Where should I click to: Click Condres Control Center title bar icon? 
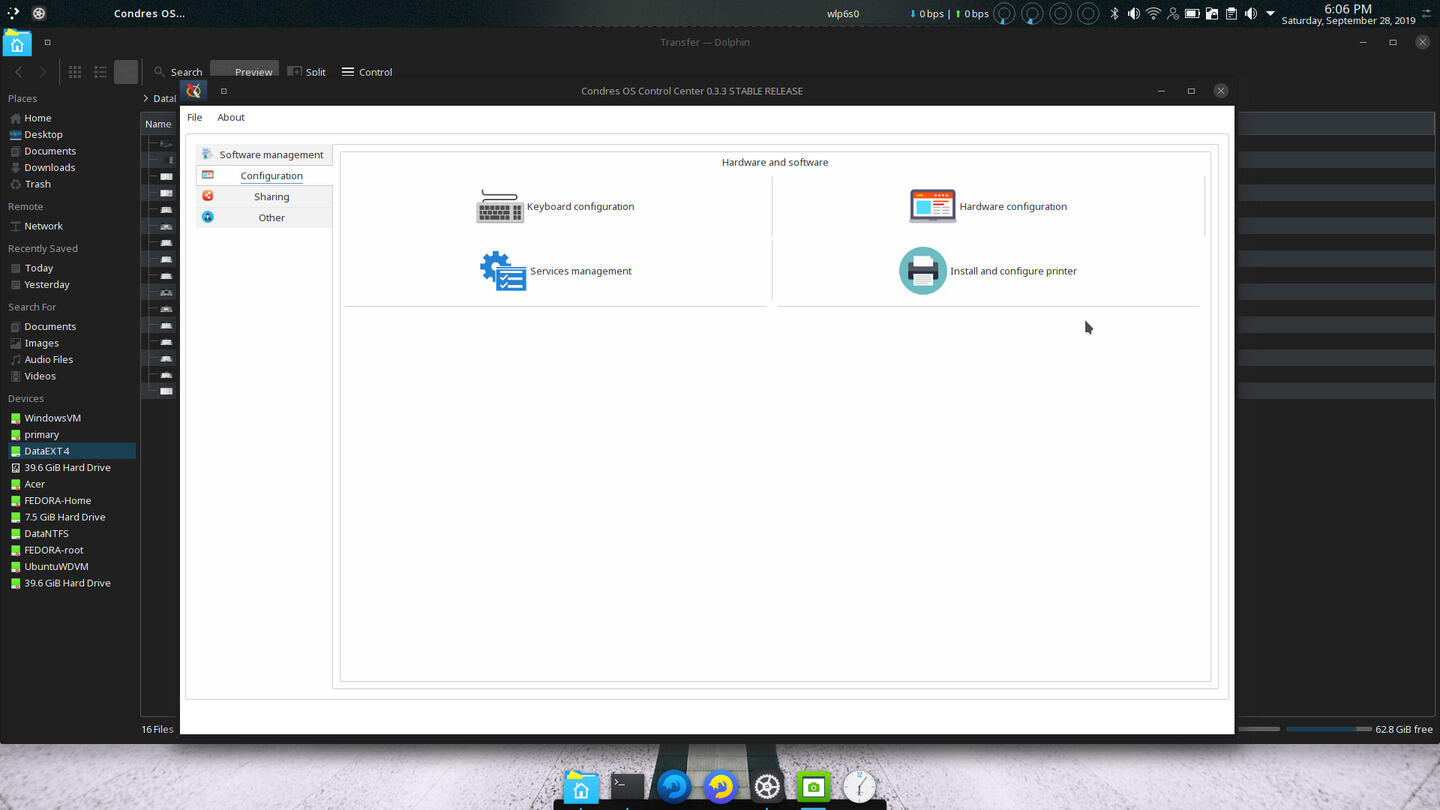[194, 91]
